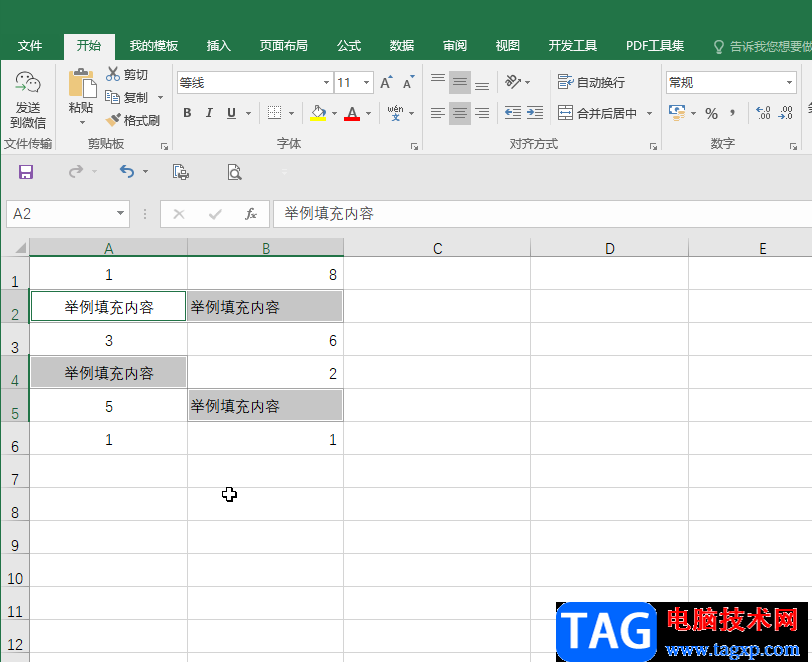Image resolution: width=812 pixels, height=662 pixels.
Task: Click the Undo arrow
Action: [x=126, y=171]
